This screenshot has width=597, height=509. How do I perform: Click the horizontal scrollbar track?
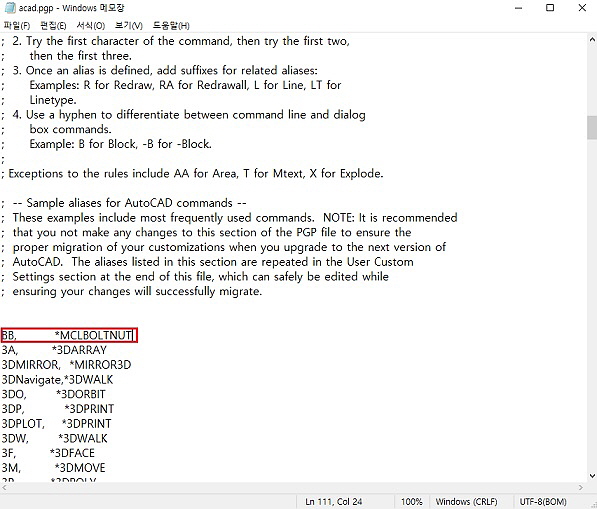(292, 487)
